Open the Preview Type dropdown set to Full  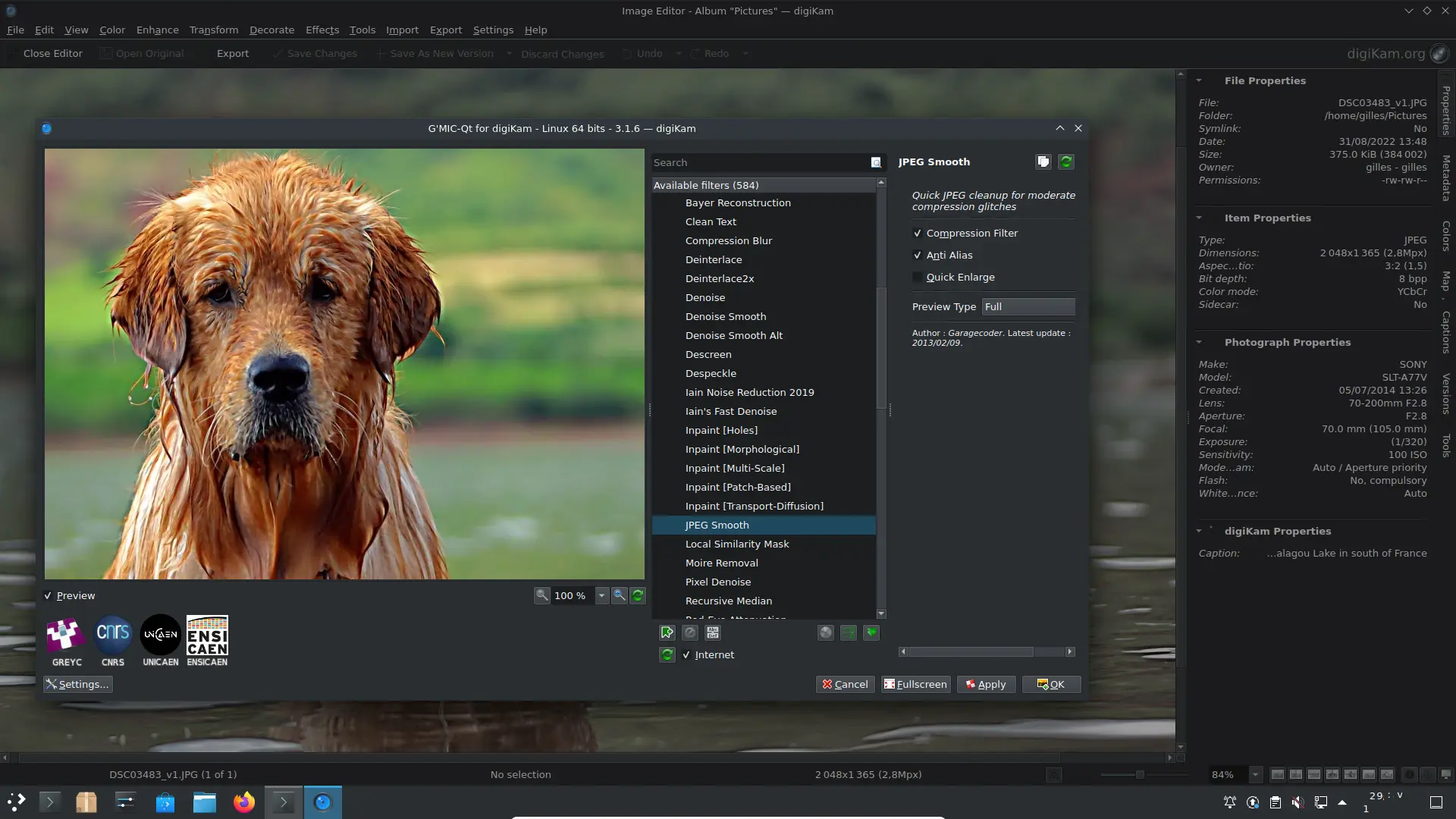click(1028, 306)
